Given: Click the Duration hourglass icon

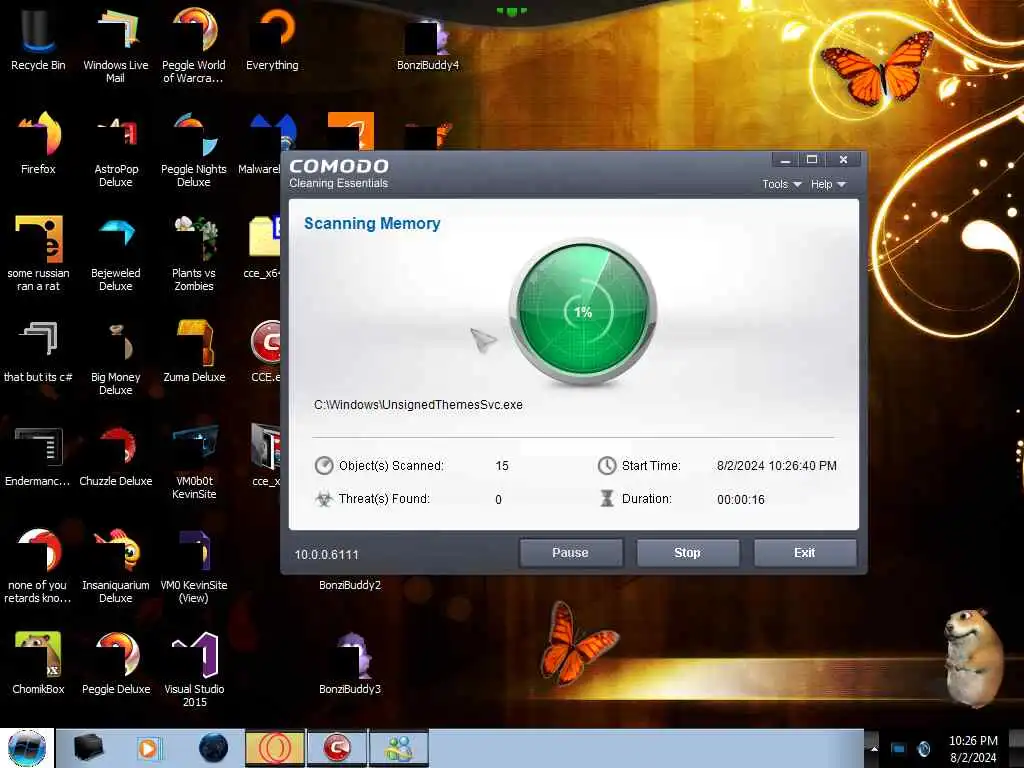Looking at the screenshot, I should pyautogui.click(x=607, y=499).
